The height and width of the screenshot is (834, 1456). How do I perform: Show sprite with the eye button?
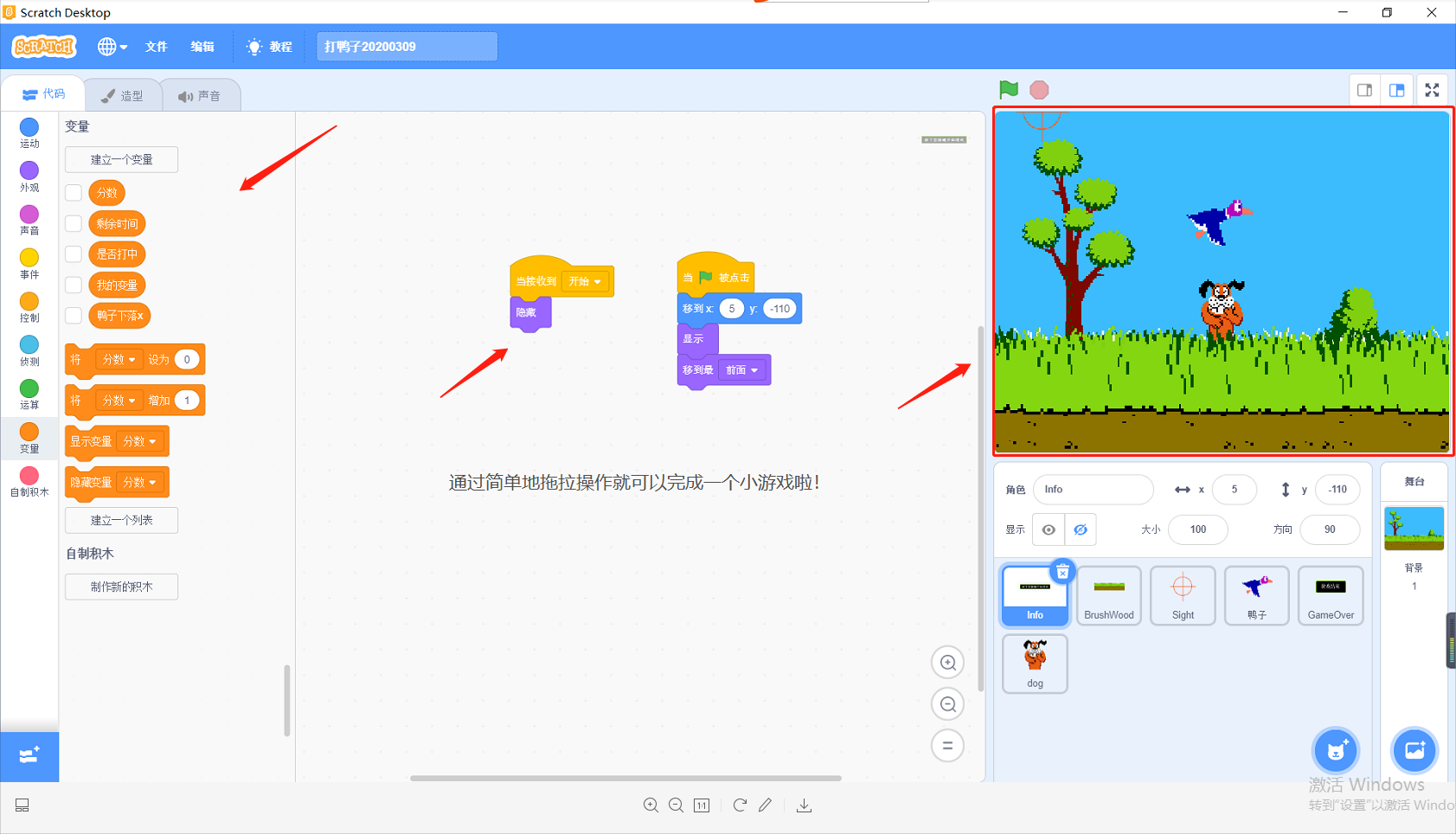(x=1049, y=529)
